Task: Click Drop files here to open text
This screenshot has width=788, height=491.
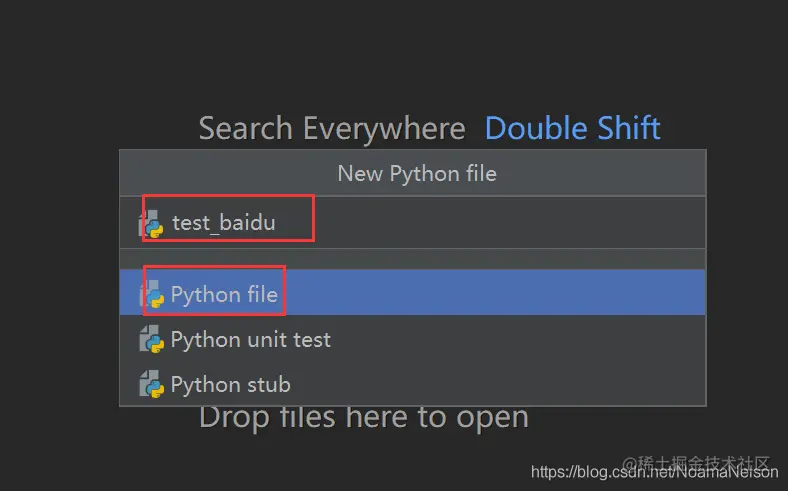Action: (363, 416)
